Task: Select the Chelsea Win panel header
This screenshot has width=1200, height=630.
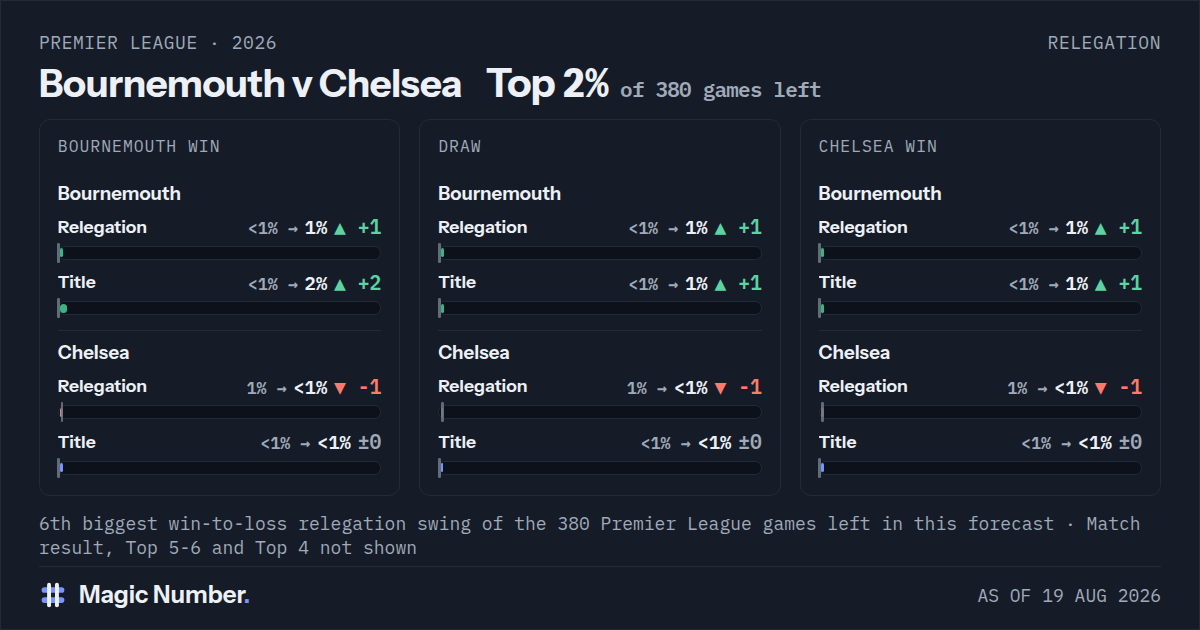Action: [878, 146]
